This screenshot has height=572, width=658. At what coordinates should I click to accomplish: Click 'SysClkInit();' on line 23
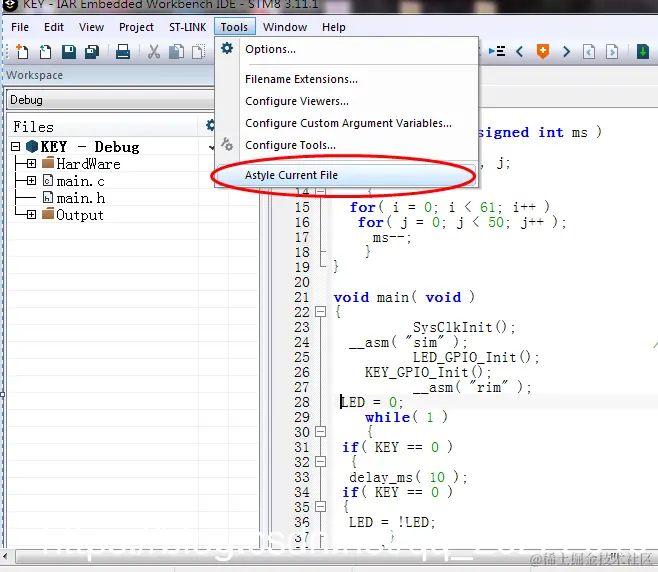pyautogui.click(x=464, y=327)
